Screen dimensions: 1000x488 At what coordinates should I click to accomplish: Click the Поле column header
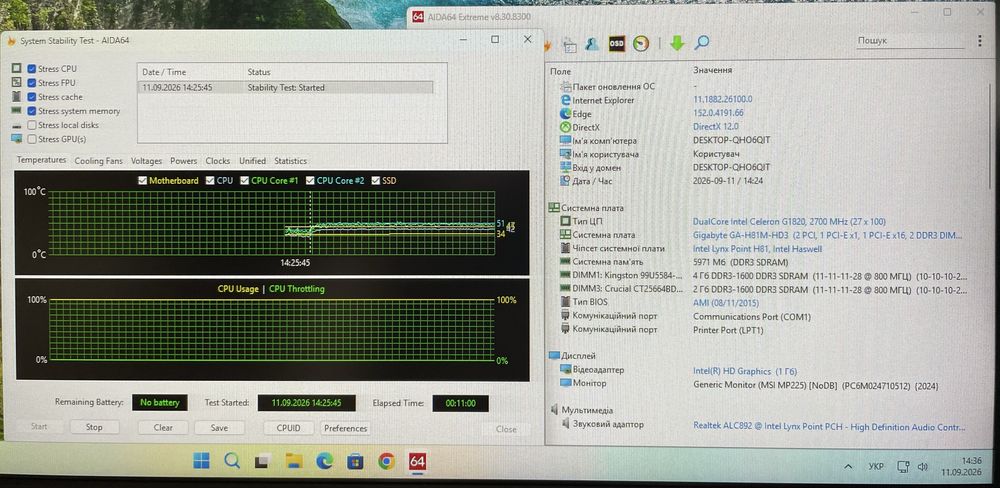561,71
